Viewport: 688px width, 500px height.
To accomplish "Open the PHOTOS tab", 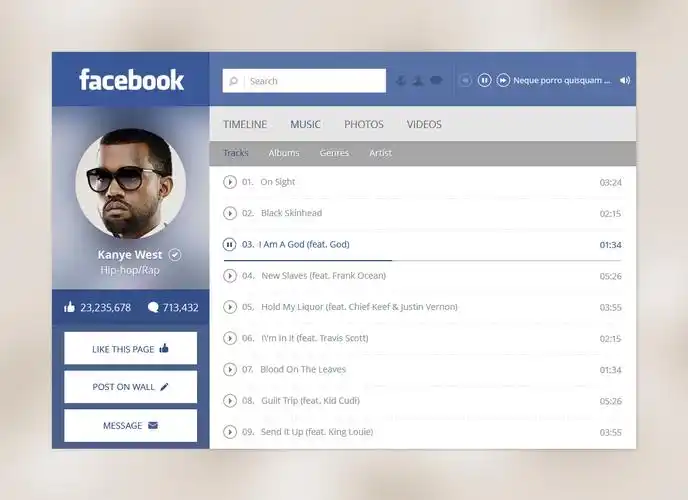I will coord(364,125).
